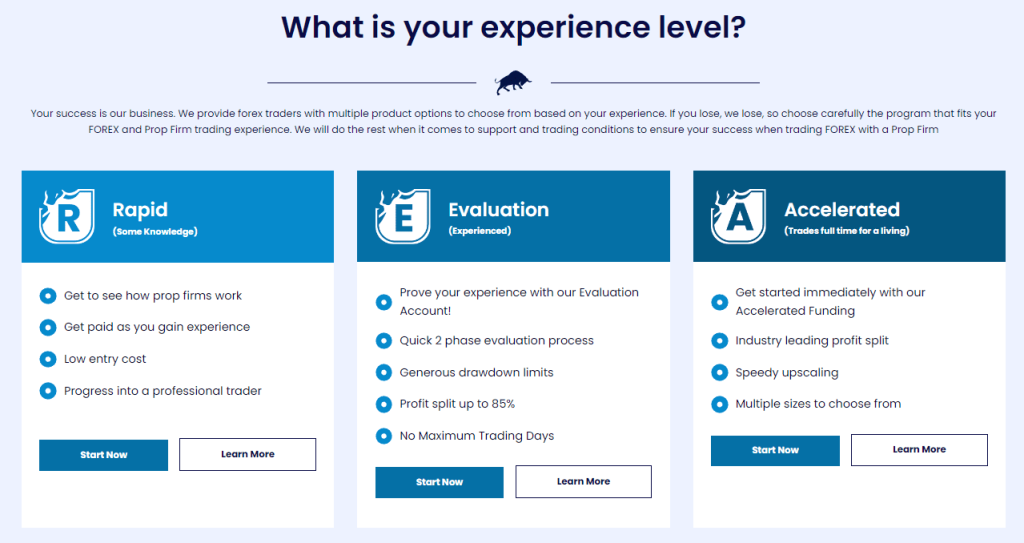Select the Accelerated card header title
The width and height of the screenshot is (1024, 543).
(x=842, y=209)
